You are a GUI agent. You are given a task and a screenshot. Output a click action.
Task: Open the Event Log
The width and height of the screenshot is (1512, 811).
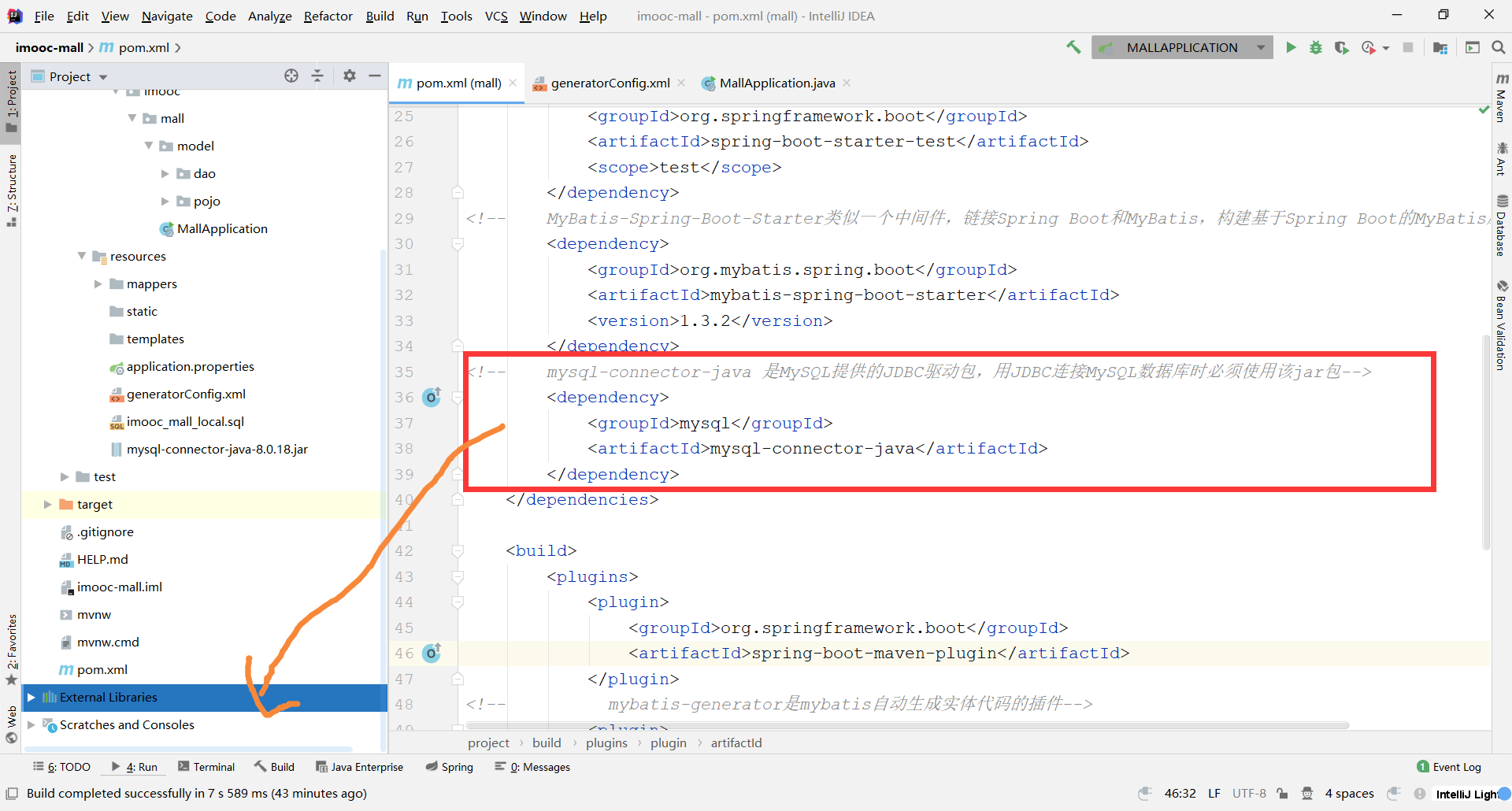click(x=1449, y=767)
